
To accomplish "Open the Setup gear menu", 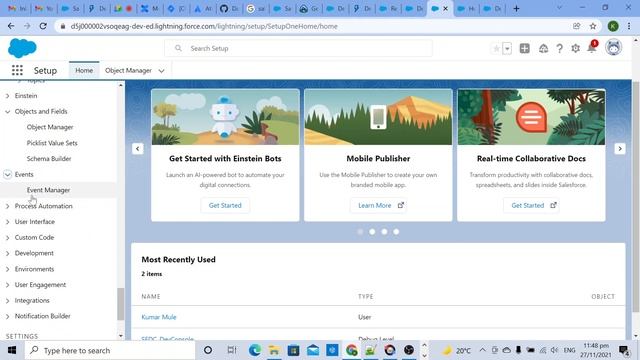I will coord(576,49).
